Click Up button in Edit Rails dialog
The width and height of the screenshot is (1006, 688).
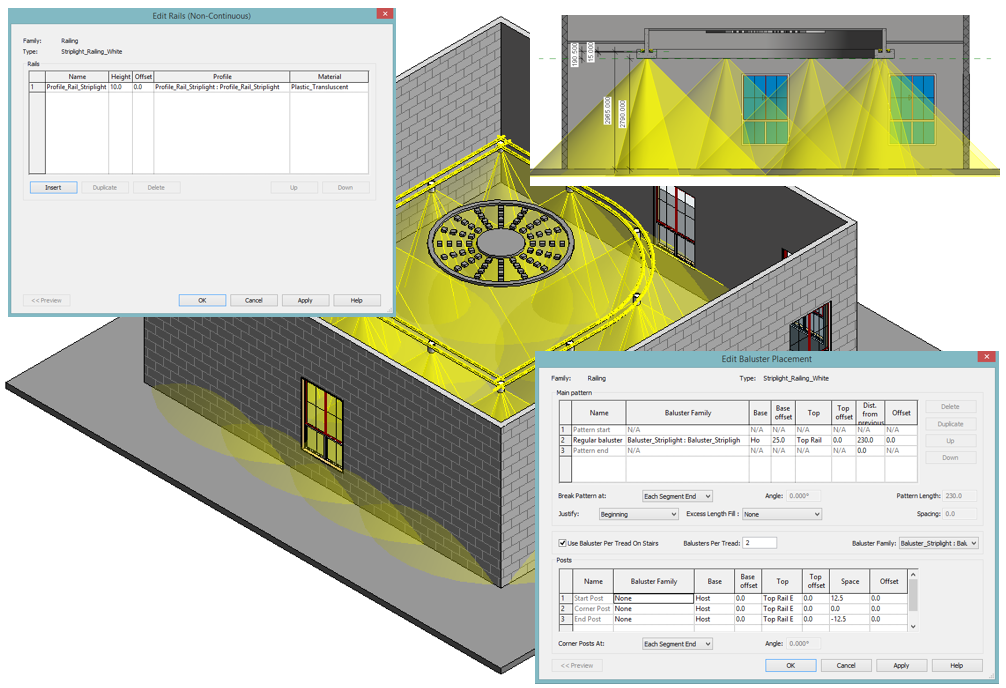(294, 187)
